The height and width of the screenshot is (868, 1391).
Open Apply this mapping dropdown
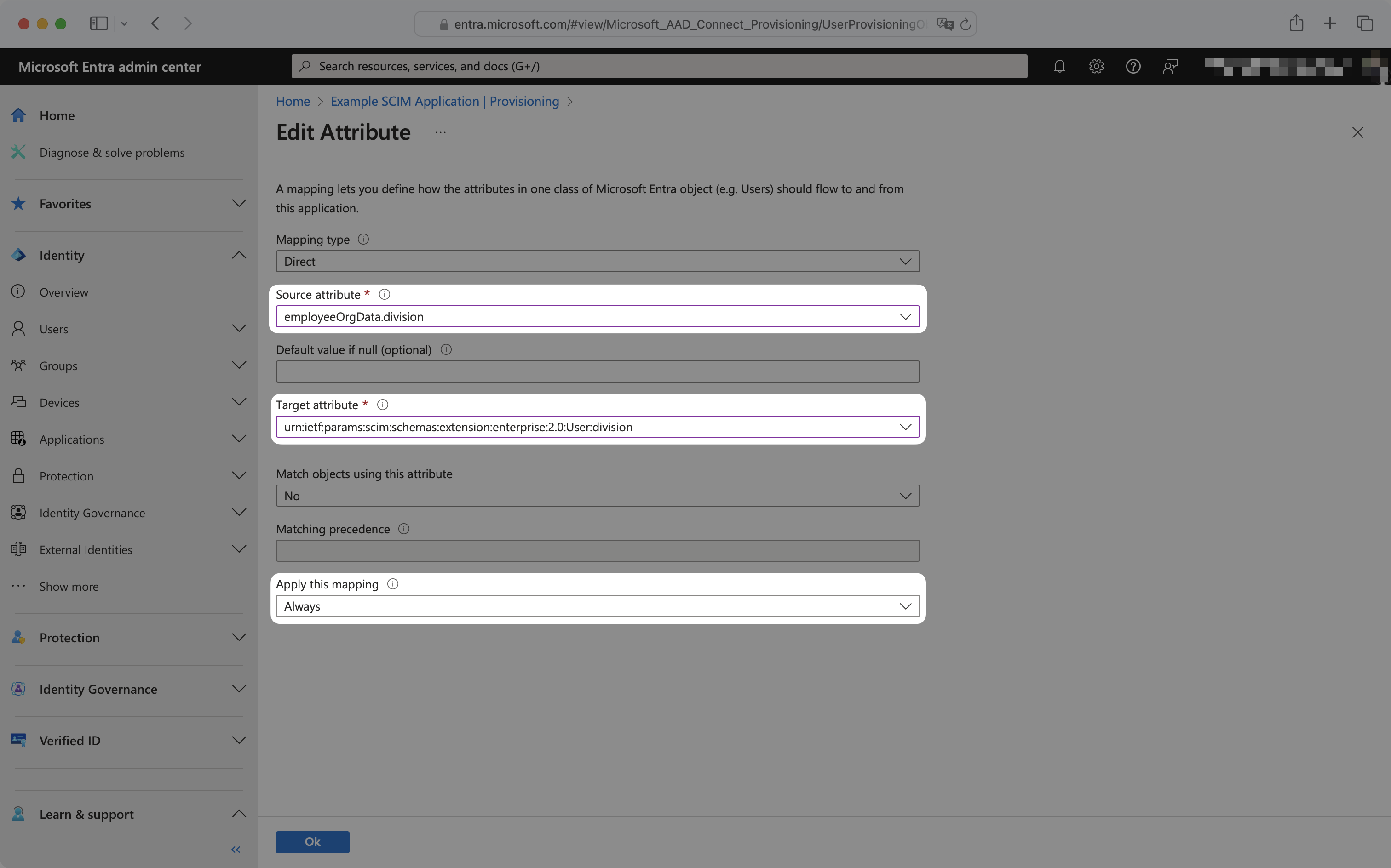(597, 606)
